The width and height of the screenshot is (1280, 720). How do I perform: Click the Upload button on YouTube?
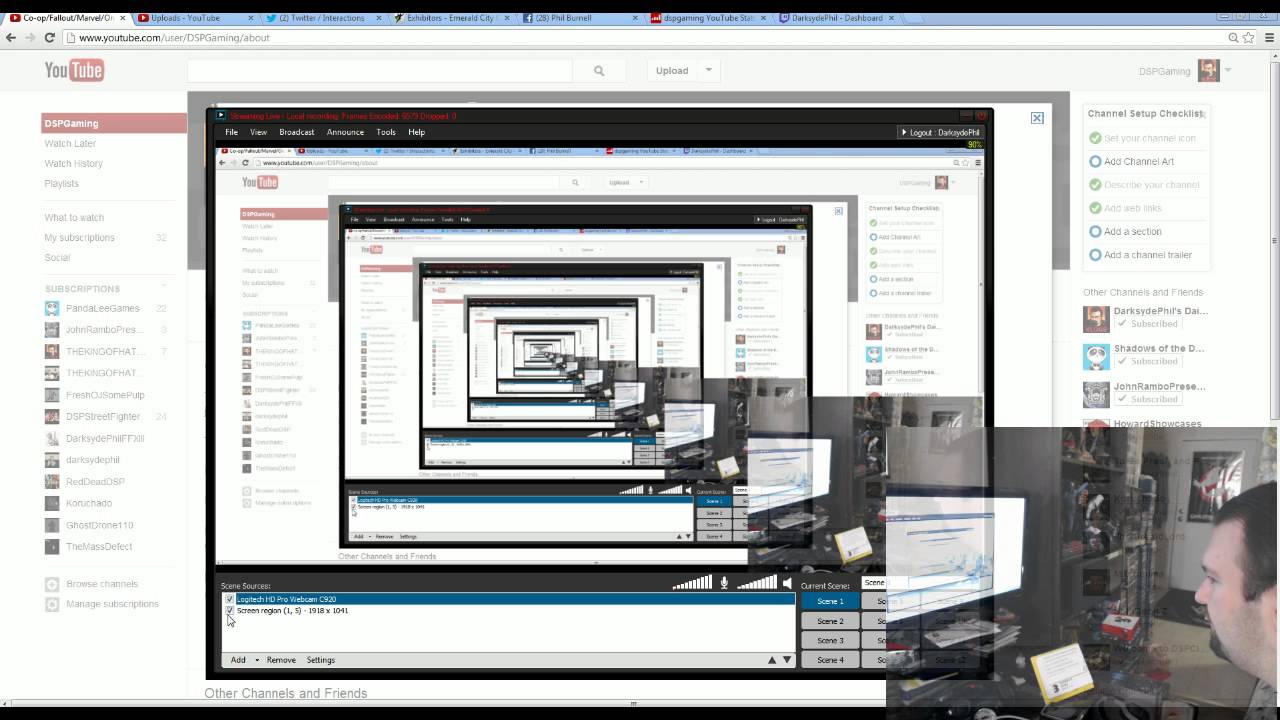(672, 70)
